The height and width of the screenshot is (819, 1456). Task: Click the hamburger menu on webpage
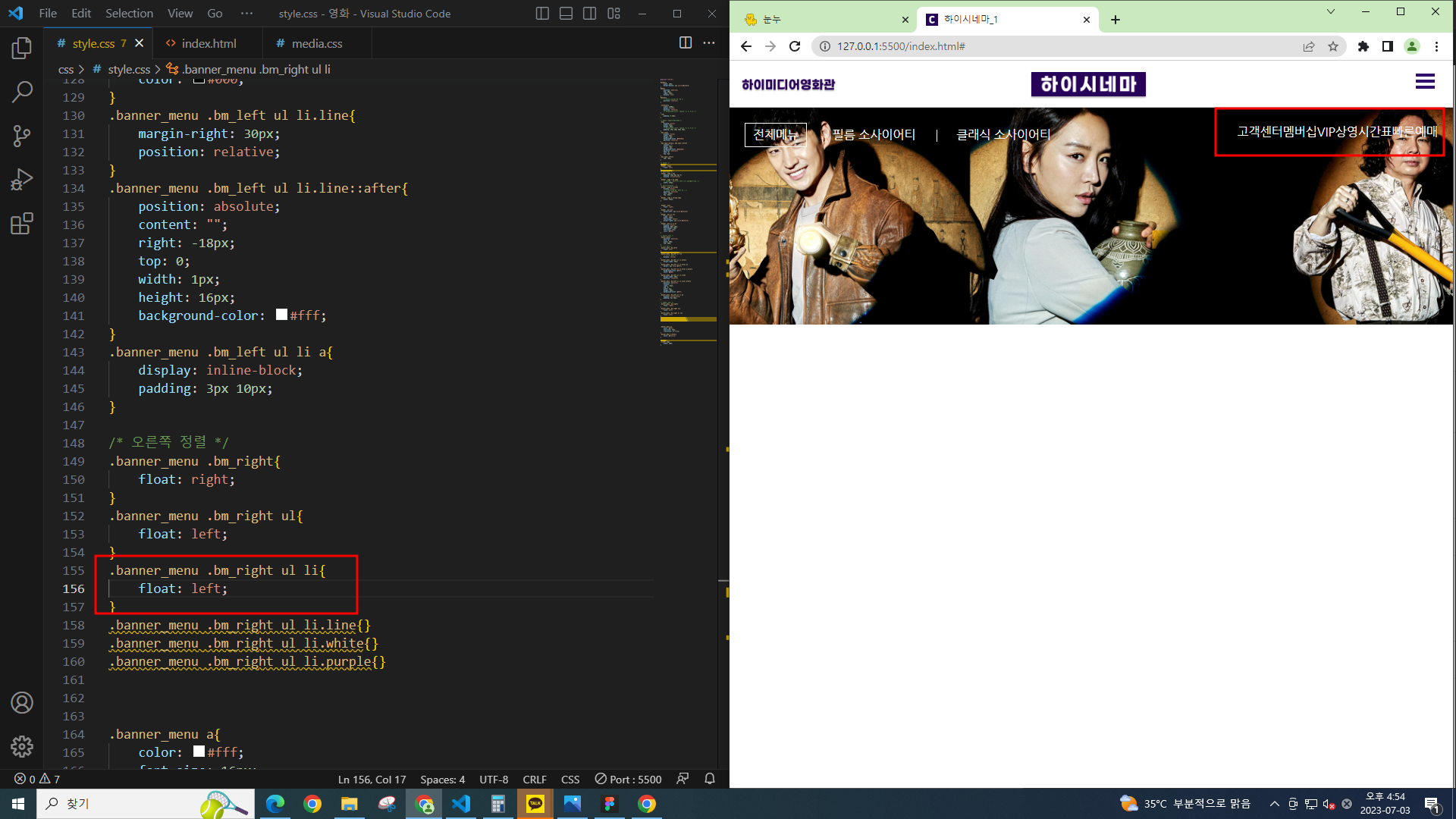1425,82
